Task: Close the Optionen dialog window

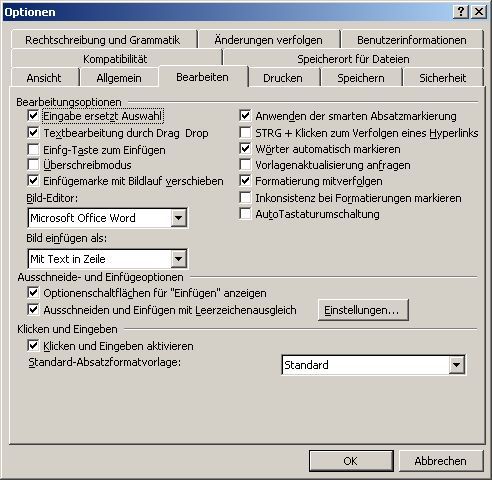Action: click(x=479, y=12)
